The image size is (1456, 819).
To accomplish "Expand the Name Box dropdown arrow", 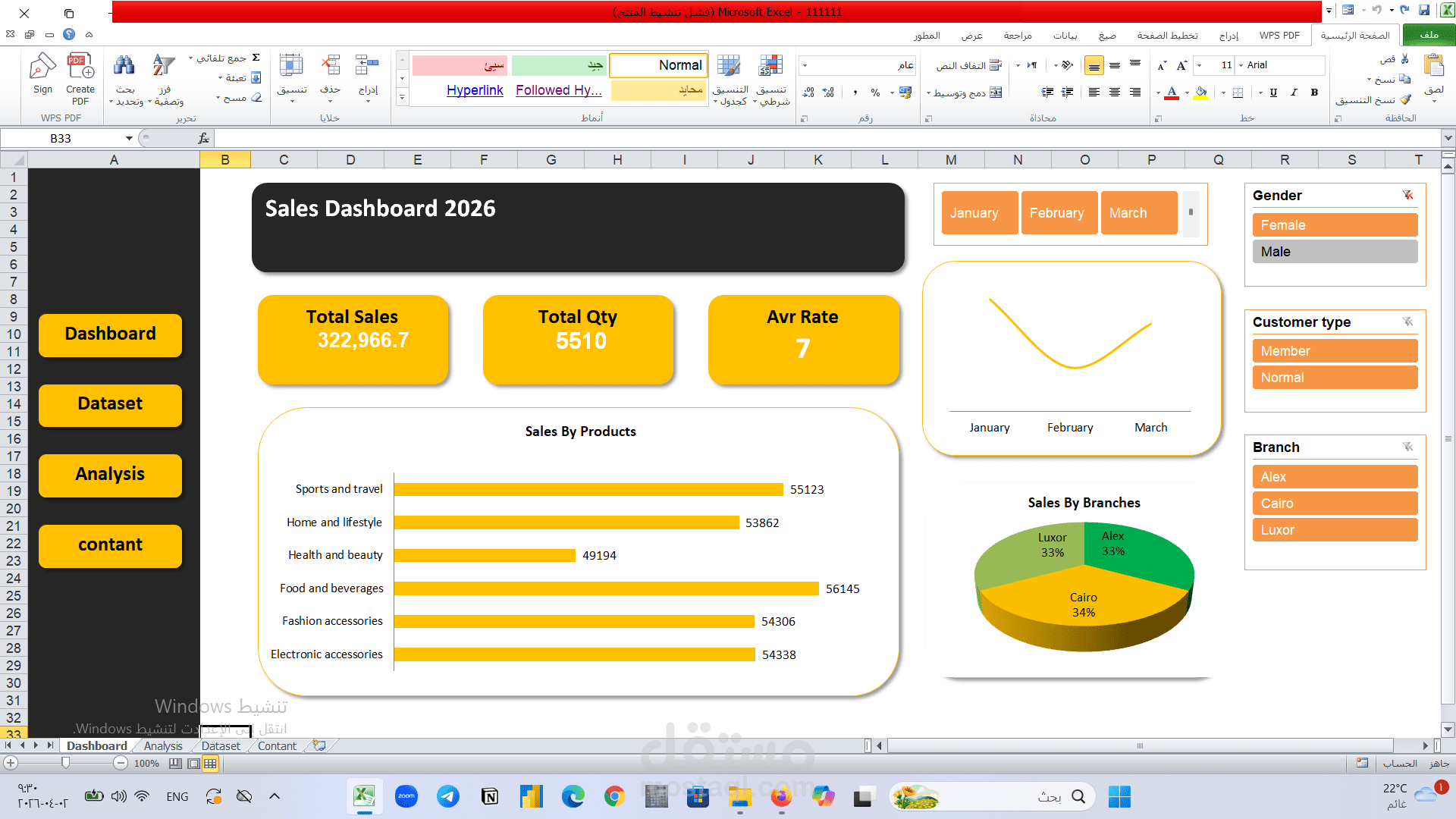I will (129, 138).
